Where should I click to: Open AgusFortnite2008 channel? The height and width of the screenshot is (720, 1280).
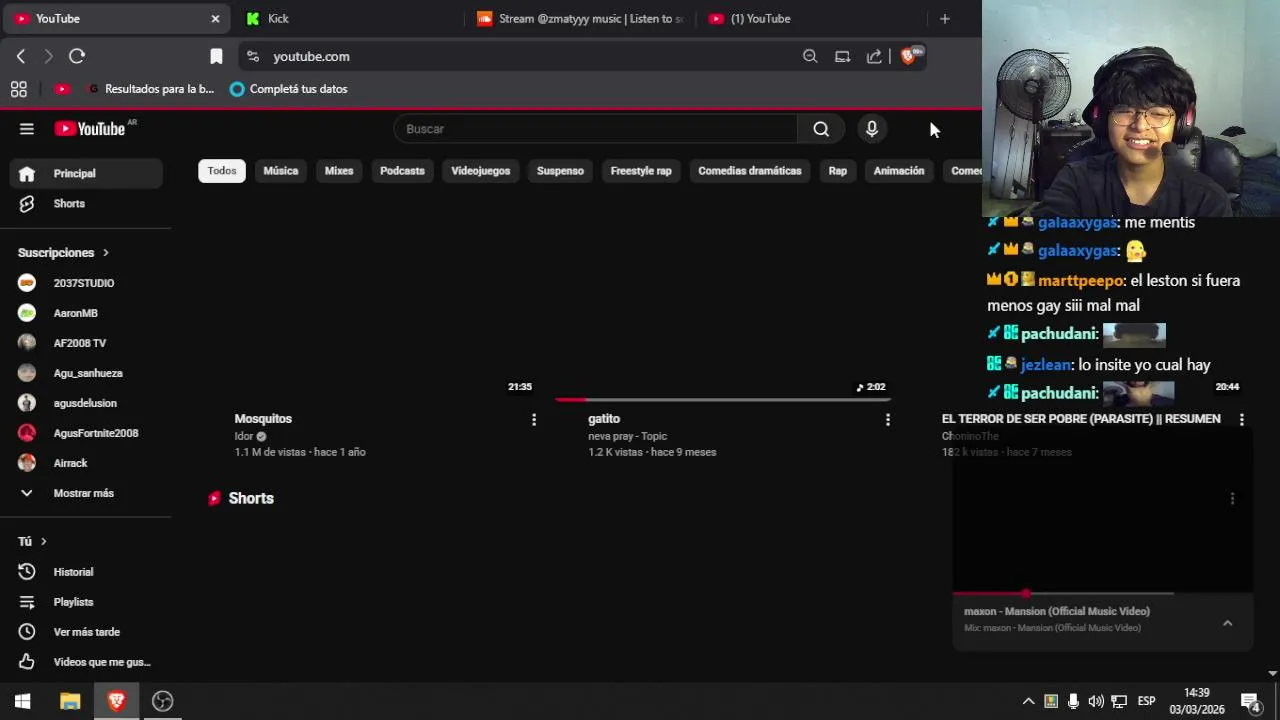click(86, 433)
